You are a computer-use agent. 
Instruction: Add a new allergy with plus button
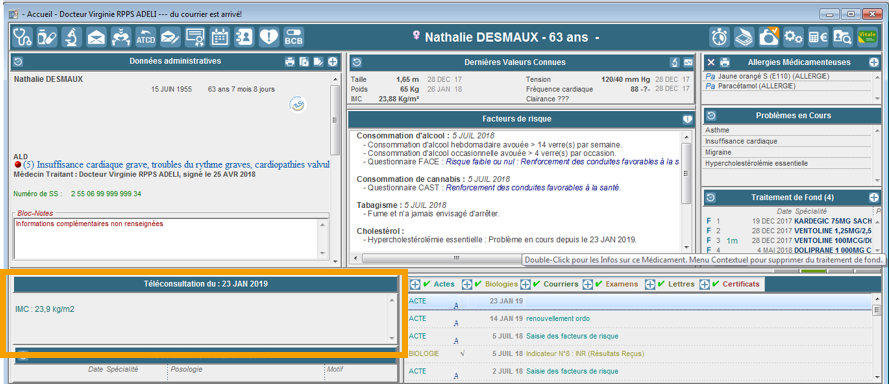[874, 62]
